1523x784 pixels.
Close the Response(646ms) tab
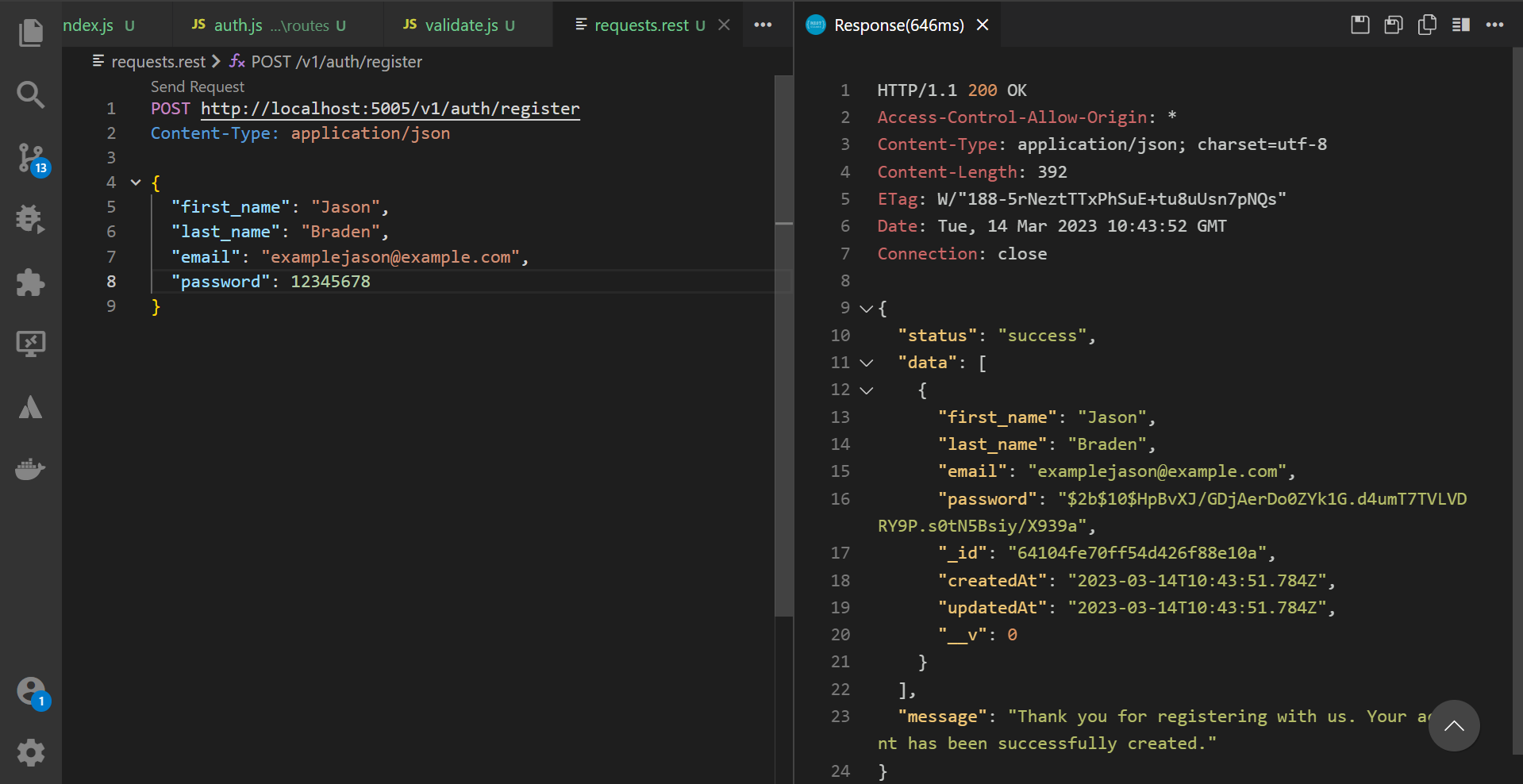[x=983, y=25]
